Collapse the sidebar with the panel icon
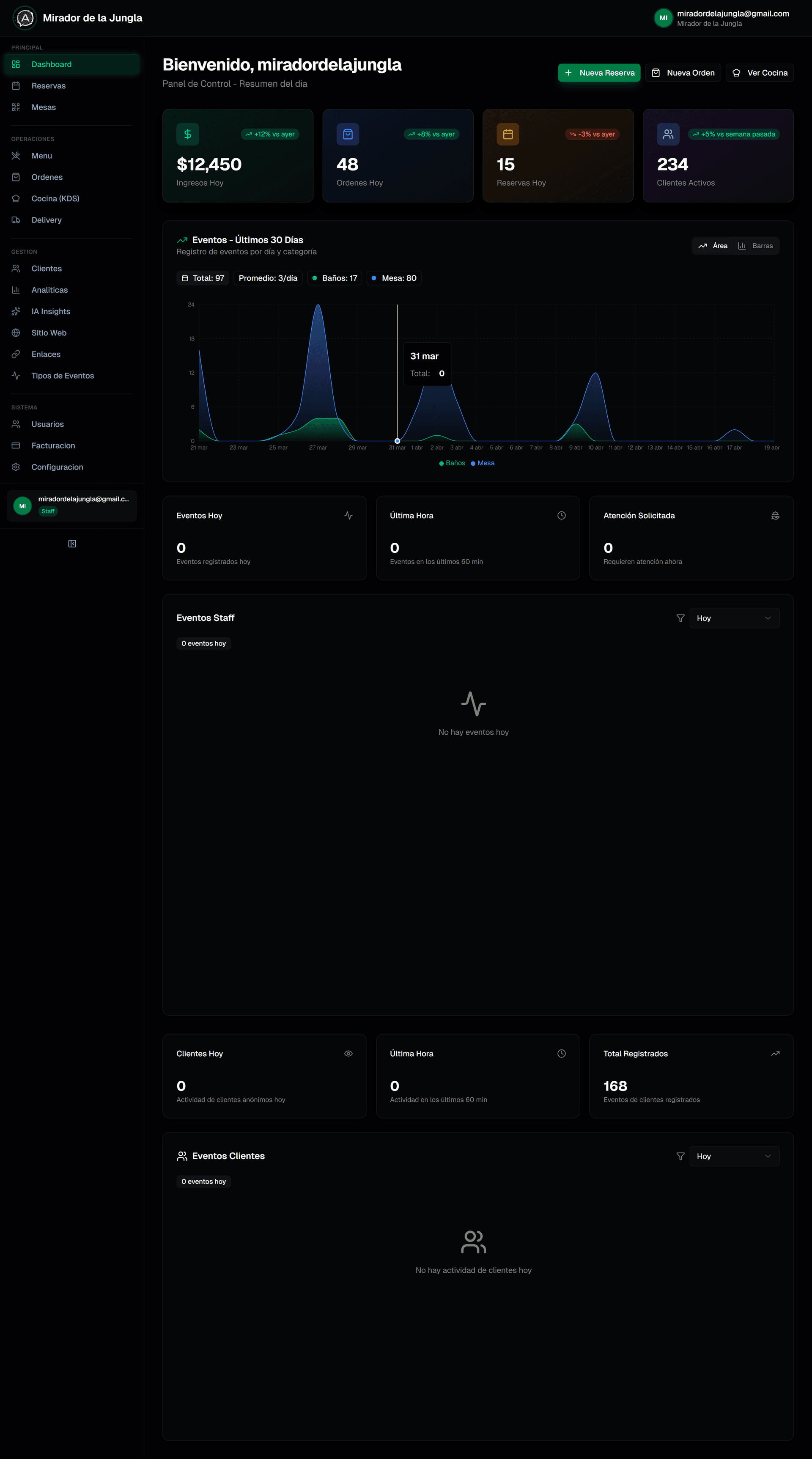812x1459 pixels. pos(72,544)
